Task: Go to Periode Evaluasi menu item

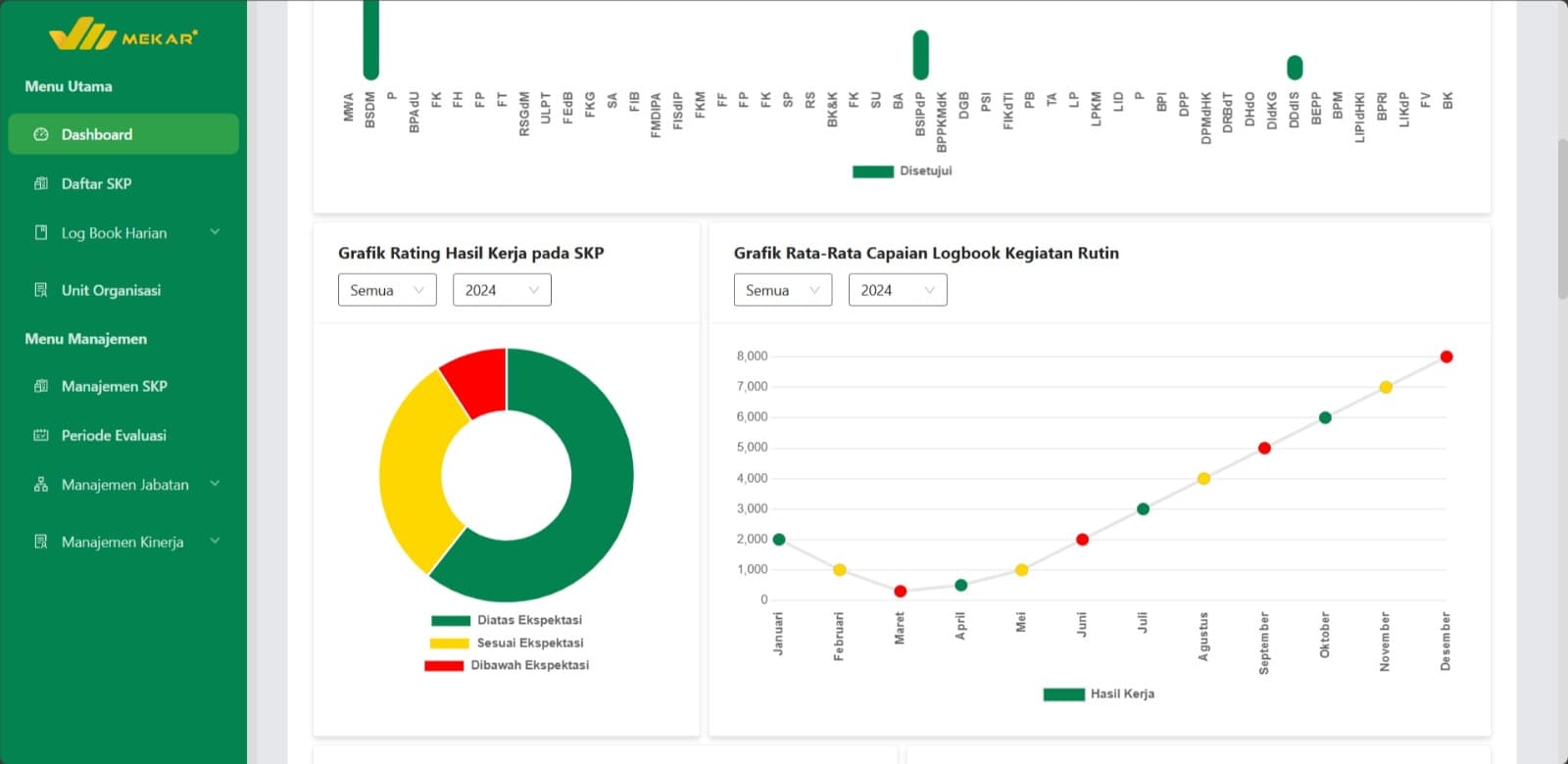Action: point(114,435)
